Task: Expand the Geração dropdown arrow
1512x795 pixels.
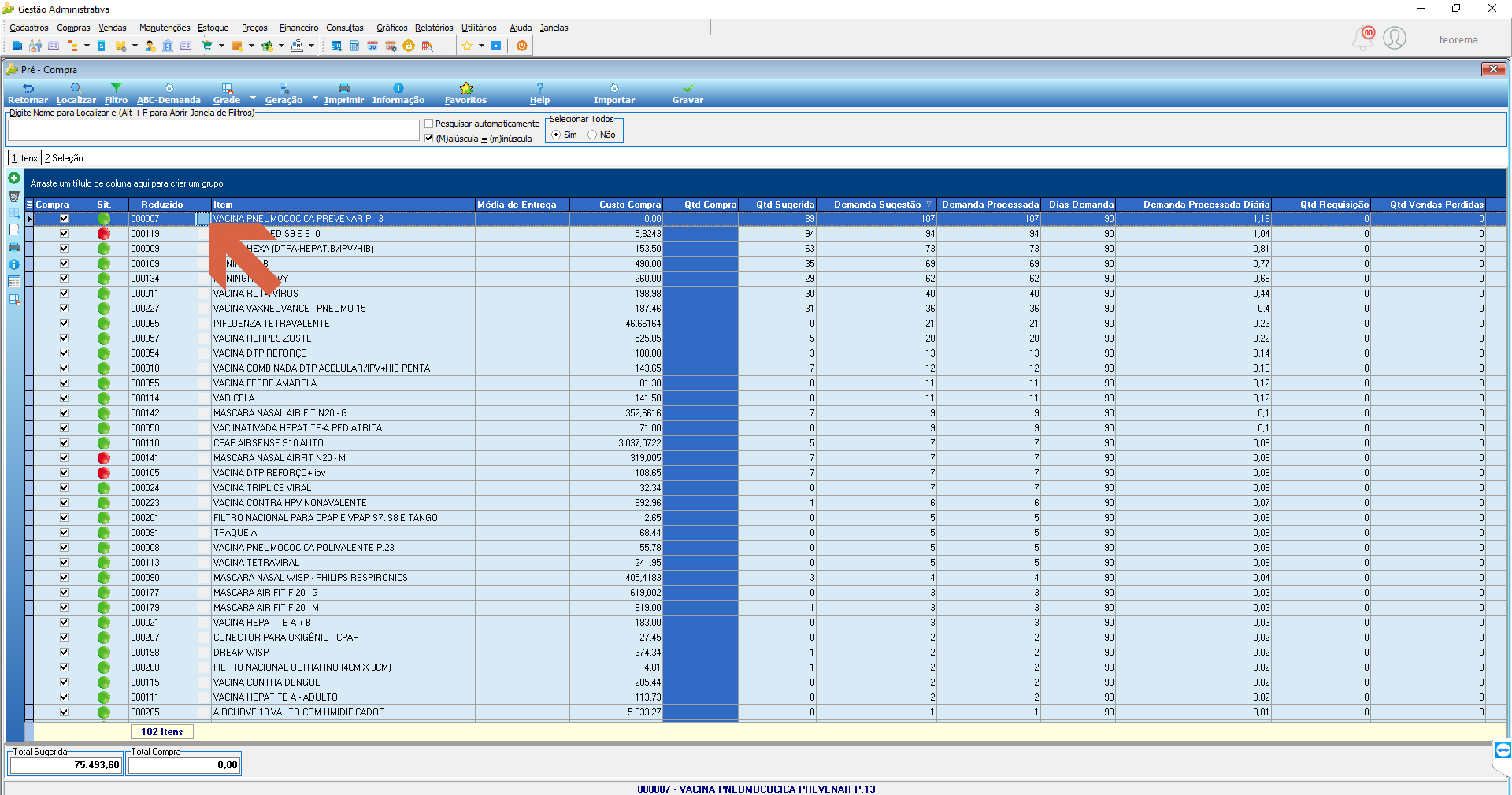Action: (315, 98)
